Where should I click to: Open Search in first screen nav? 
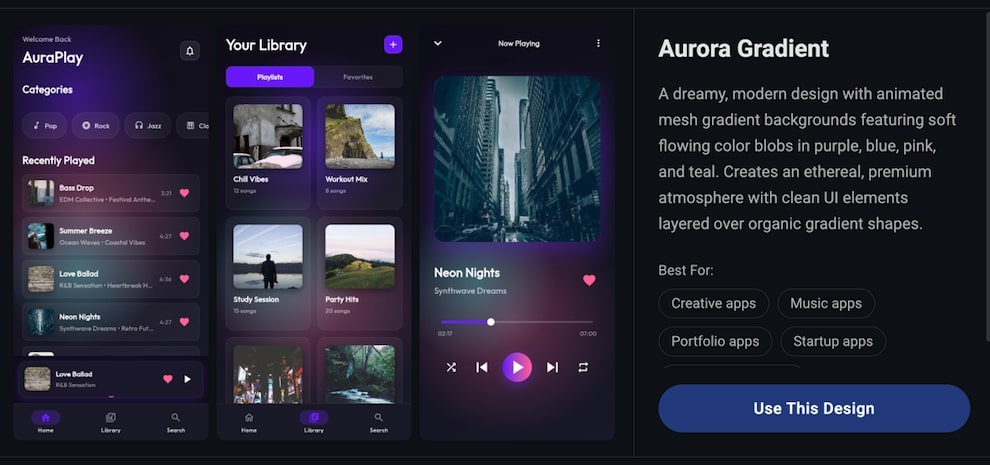click(x=176, y=422)
